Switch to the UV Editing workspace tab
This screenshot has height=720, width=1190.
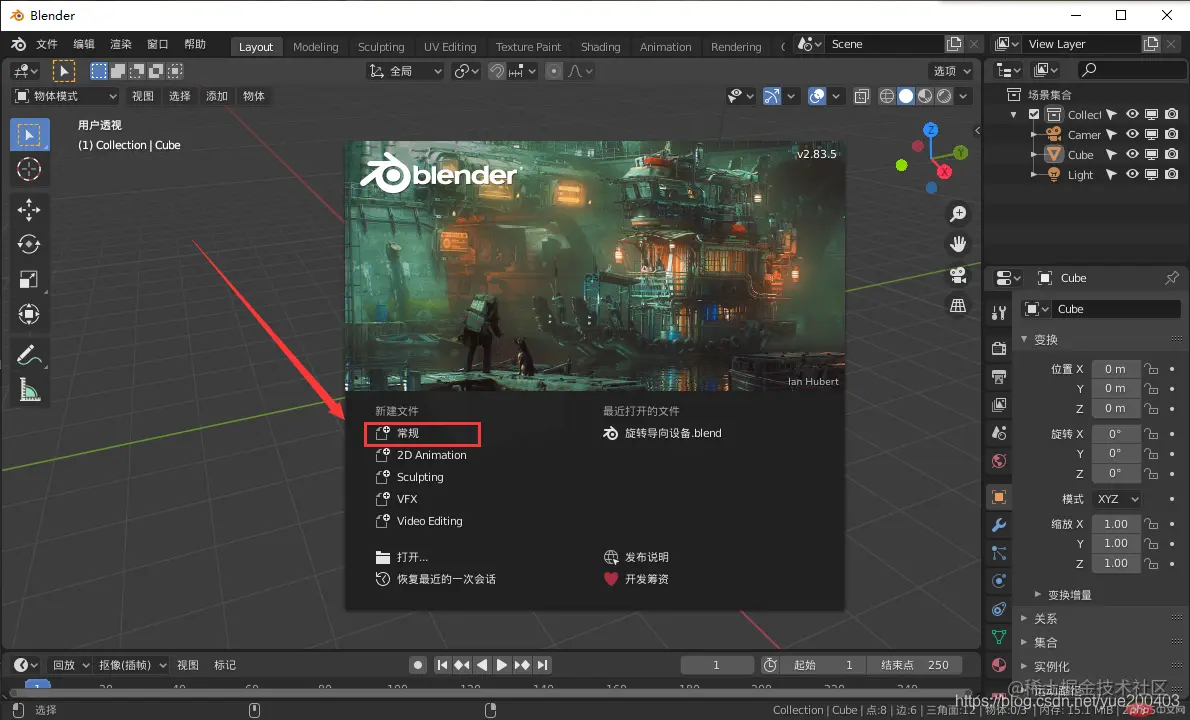450,46
